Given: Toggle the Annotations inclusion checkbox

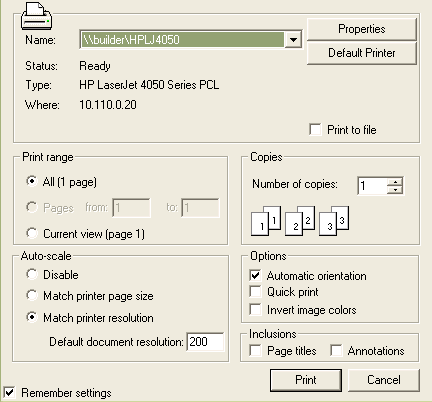Looking at the screenshot, I should point(336,351).
